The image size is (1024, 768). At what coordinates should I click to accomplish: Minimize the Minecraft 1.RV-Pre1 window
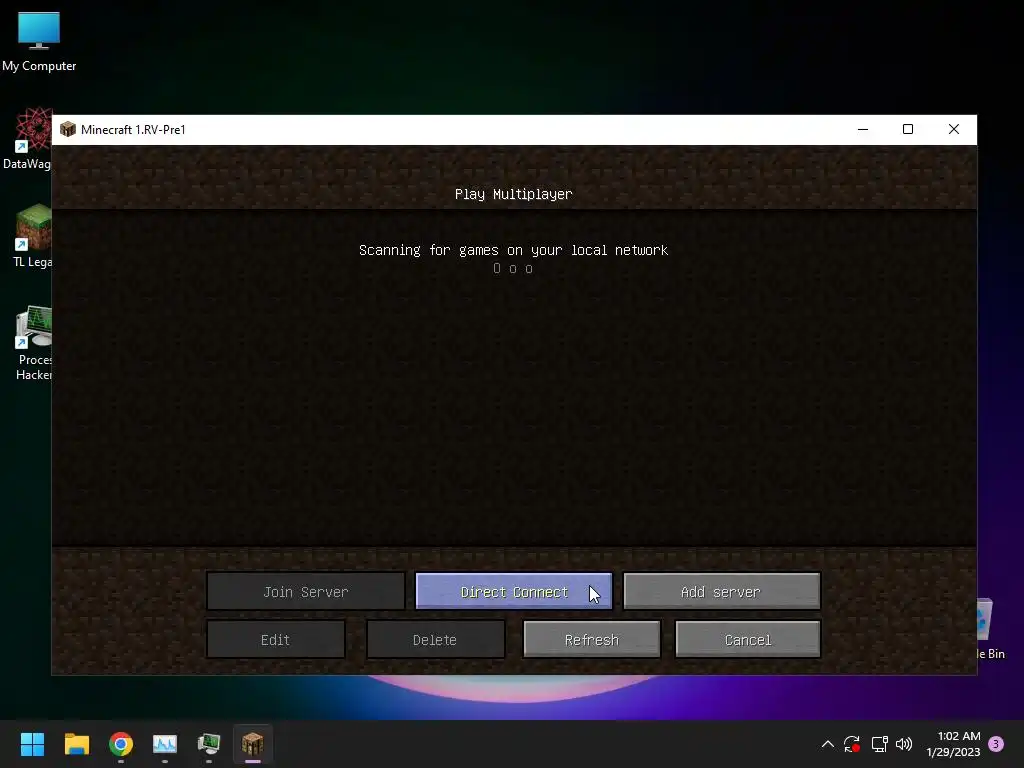(863, 129)
